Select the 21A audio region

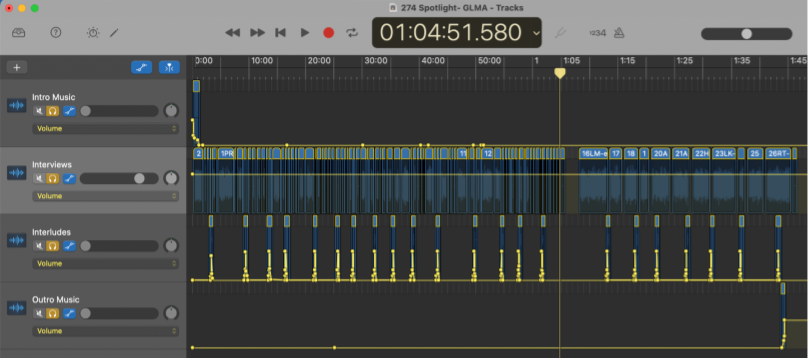pyautogui.click(x=681, y=181)
